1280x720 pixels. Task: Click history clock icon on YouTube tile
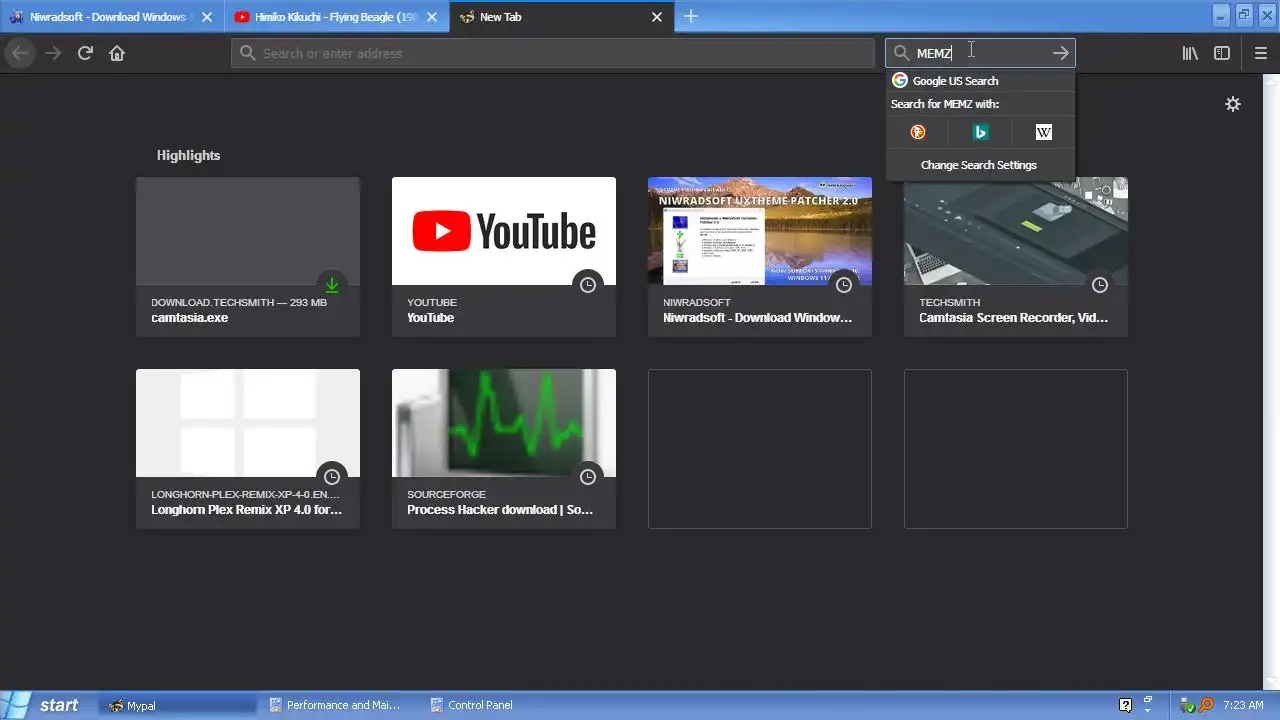588,285
